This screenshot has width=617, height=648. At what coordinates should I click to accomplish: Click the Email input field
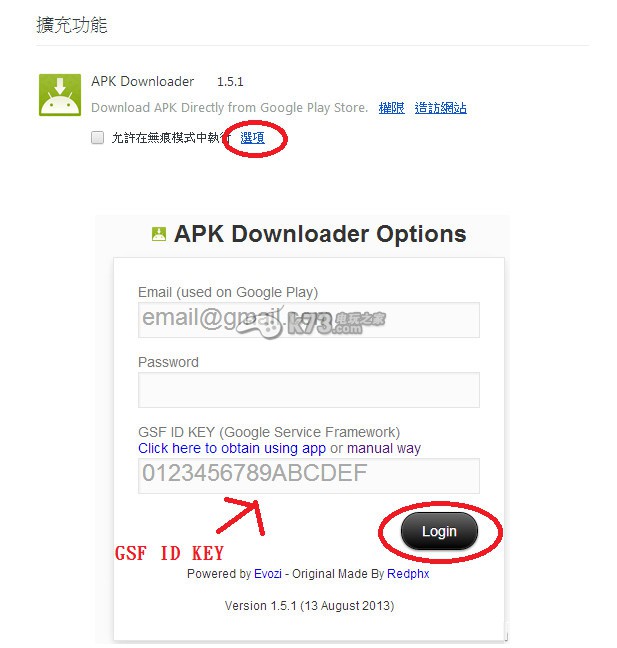coord(309,320)
